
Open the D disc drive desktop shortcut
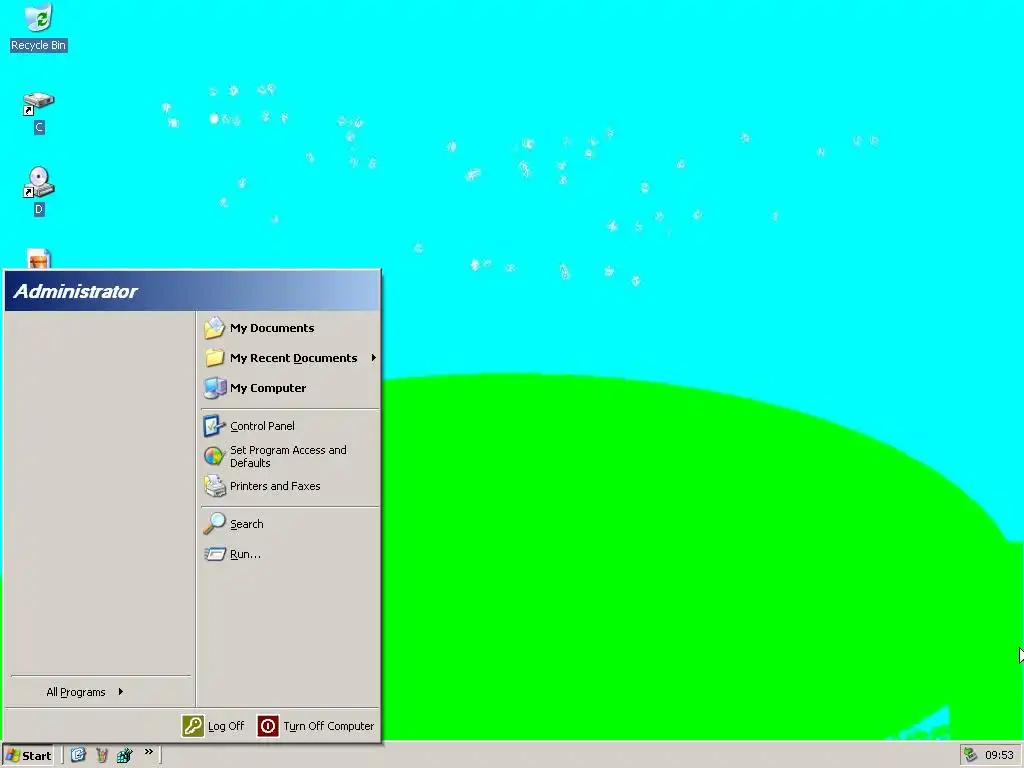pos(39,191)
